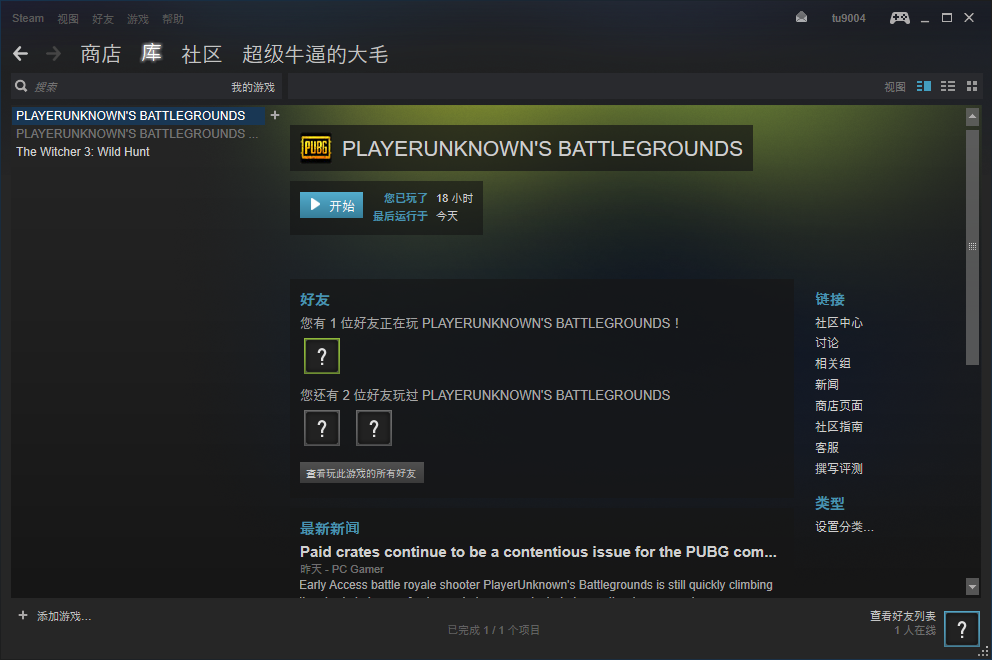
Task: Open the 好友 menu
Action: (x=102, y=19)
